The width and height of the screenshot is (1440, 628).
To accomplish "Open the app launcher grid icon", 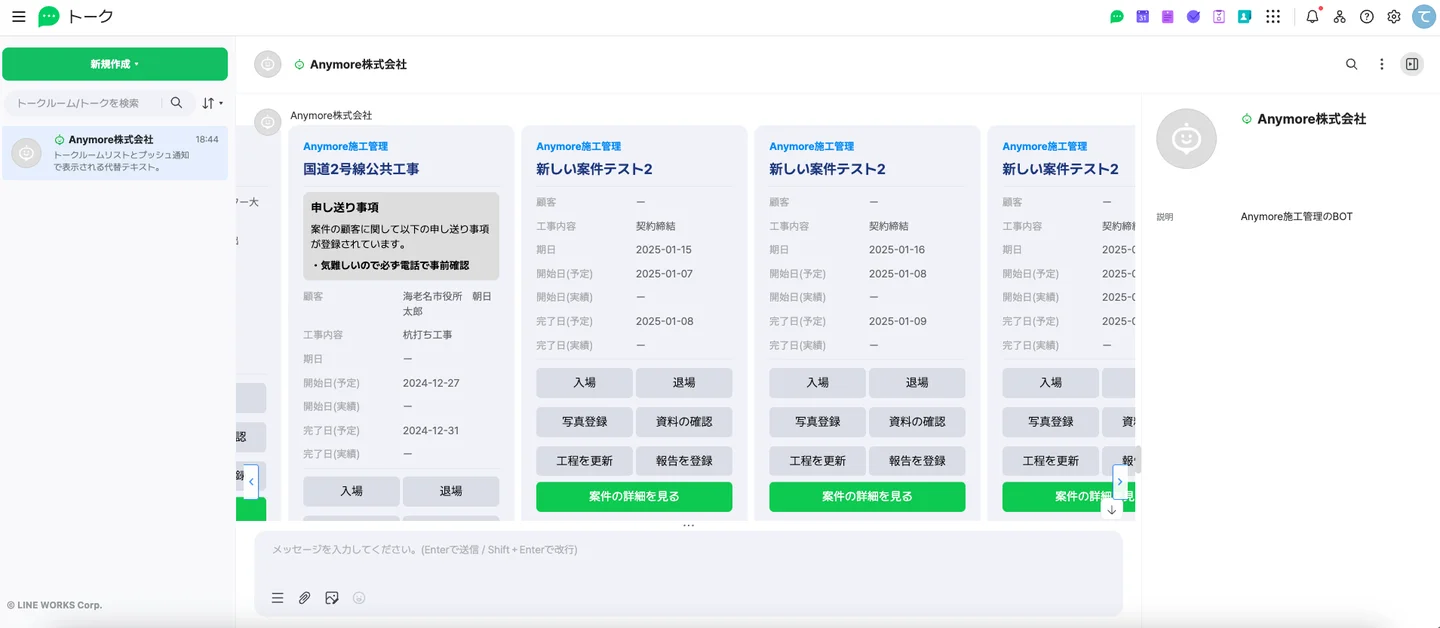I will point(1273,17).
